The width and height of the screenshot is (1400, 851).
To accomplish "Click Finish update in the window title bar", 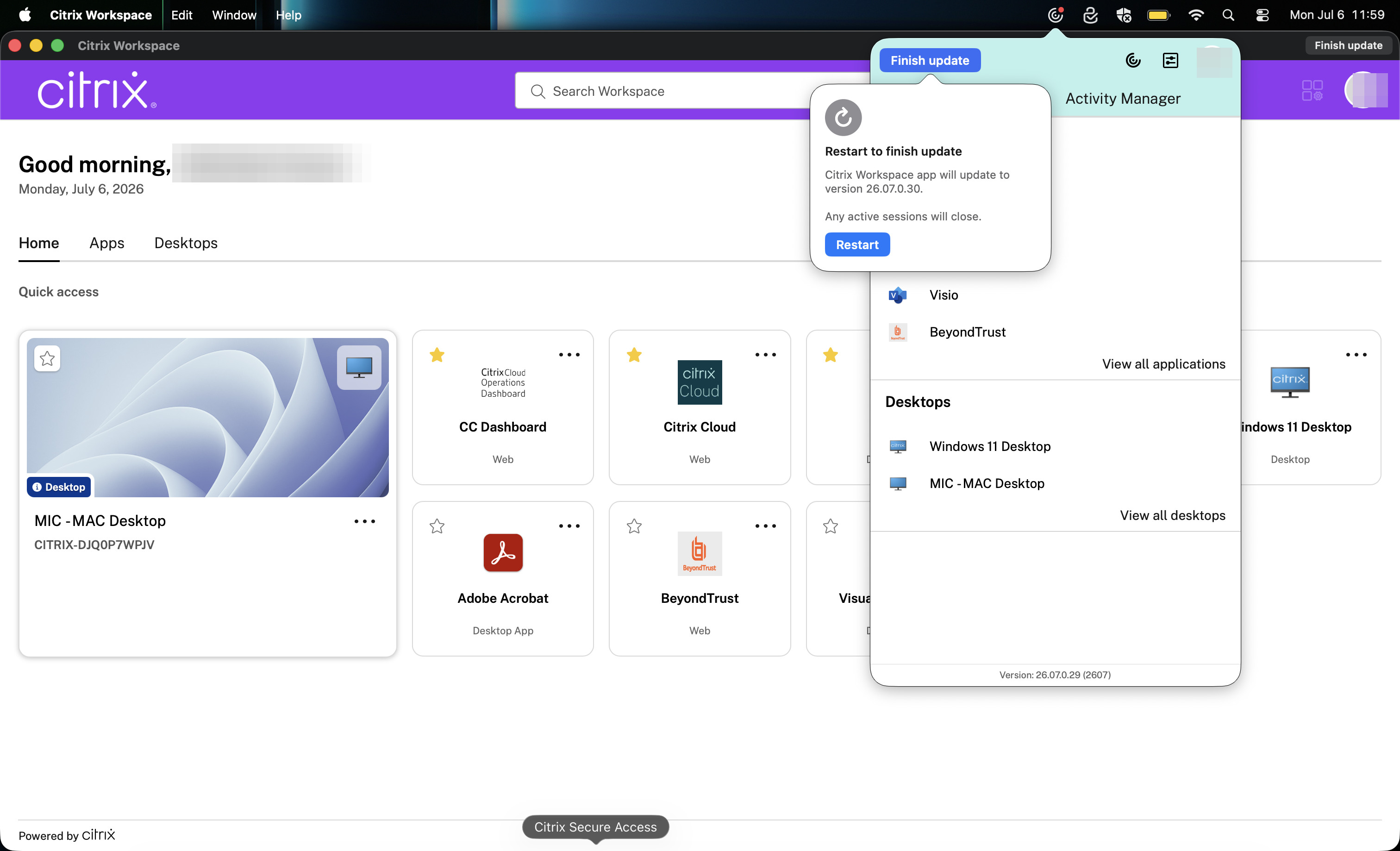I will pos(1348,45).
